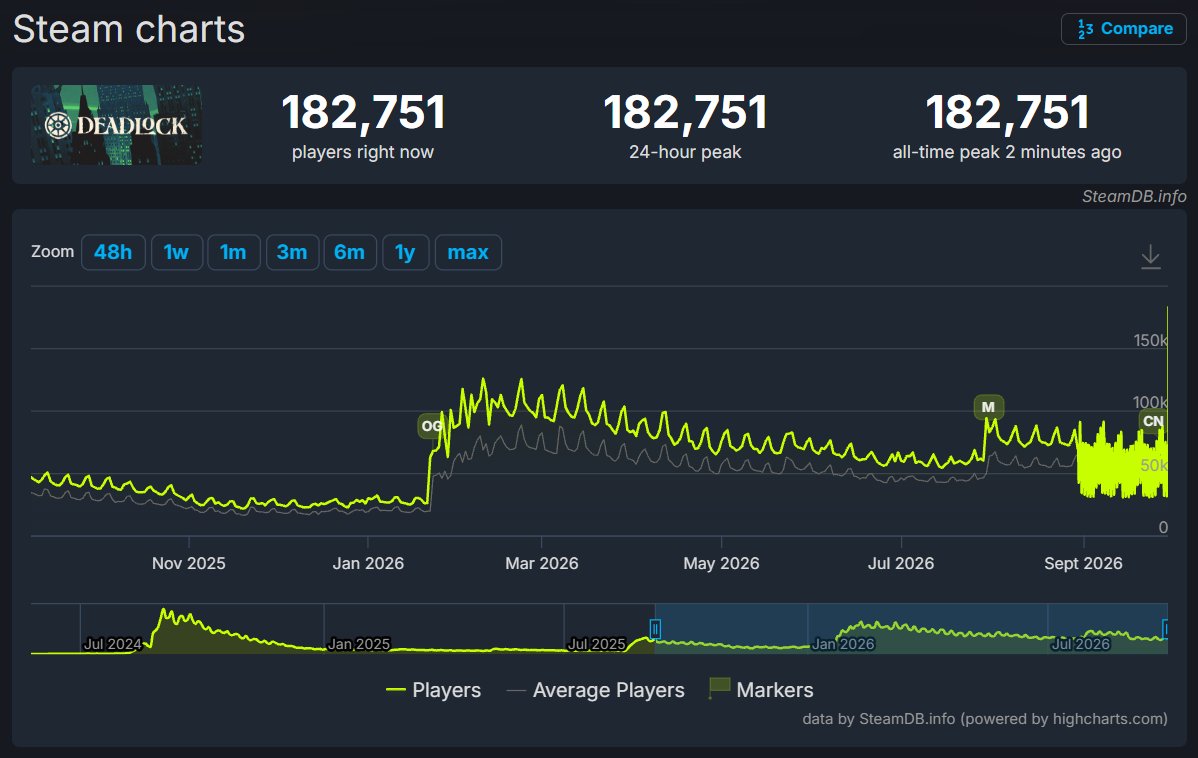1198x758 pixels.
Task: Click the 'players right now' count
Action: click(x=363, y=112)
